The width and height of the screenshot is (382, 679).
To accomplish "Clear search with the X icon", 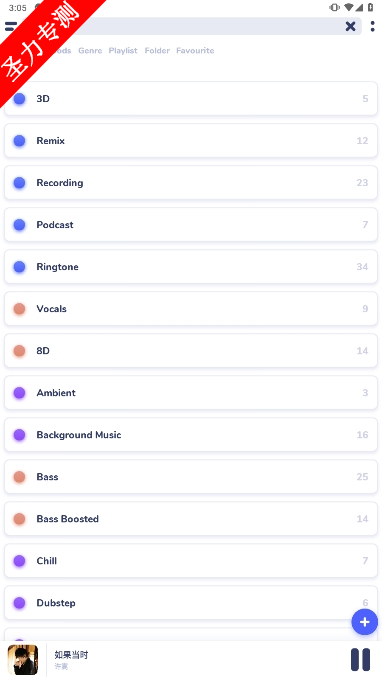I will click(x=350, y=26).
